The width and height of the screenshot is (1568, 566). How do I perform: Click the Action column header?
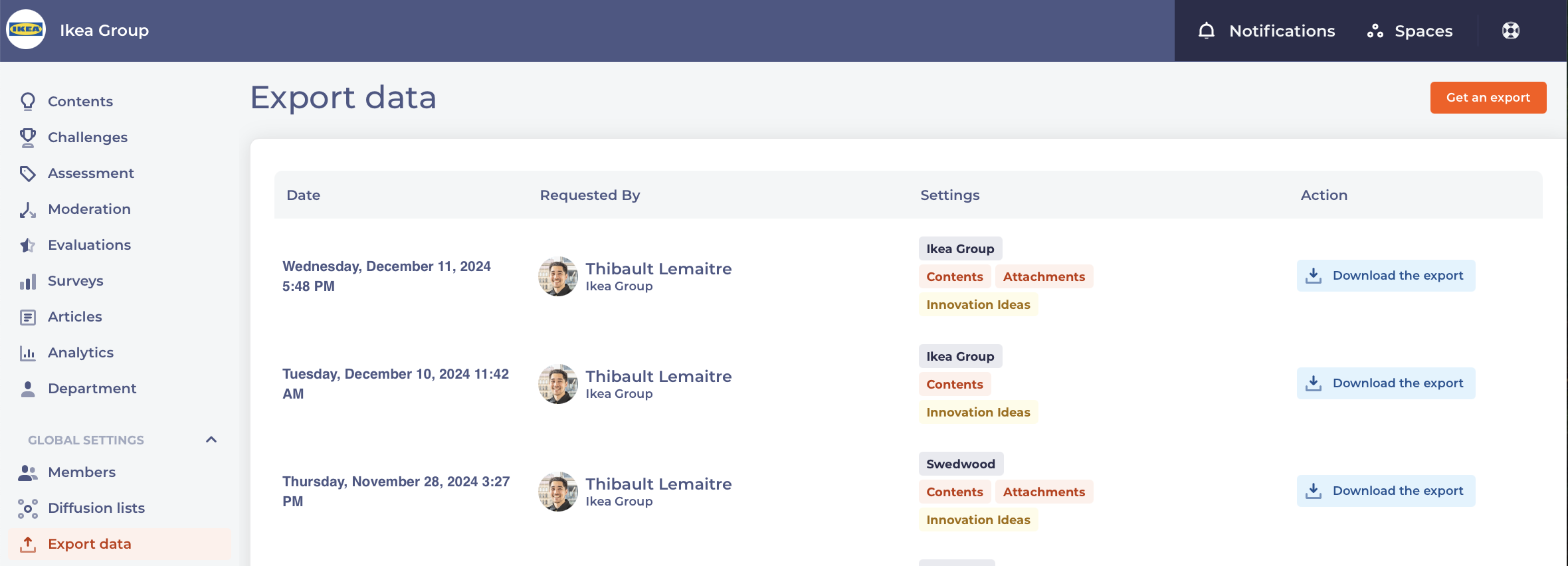pos(1324,195)
